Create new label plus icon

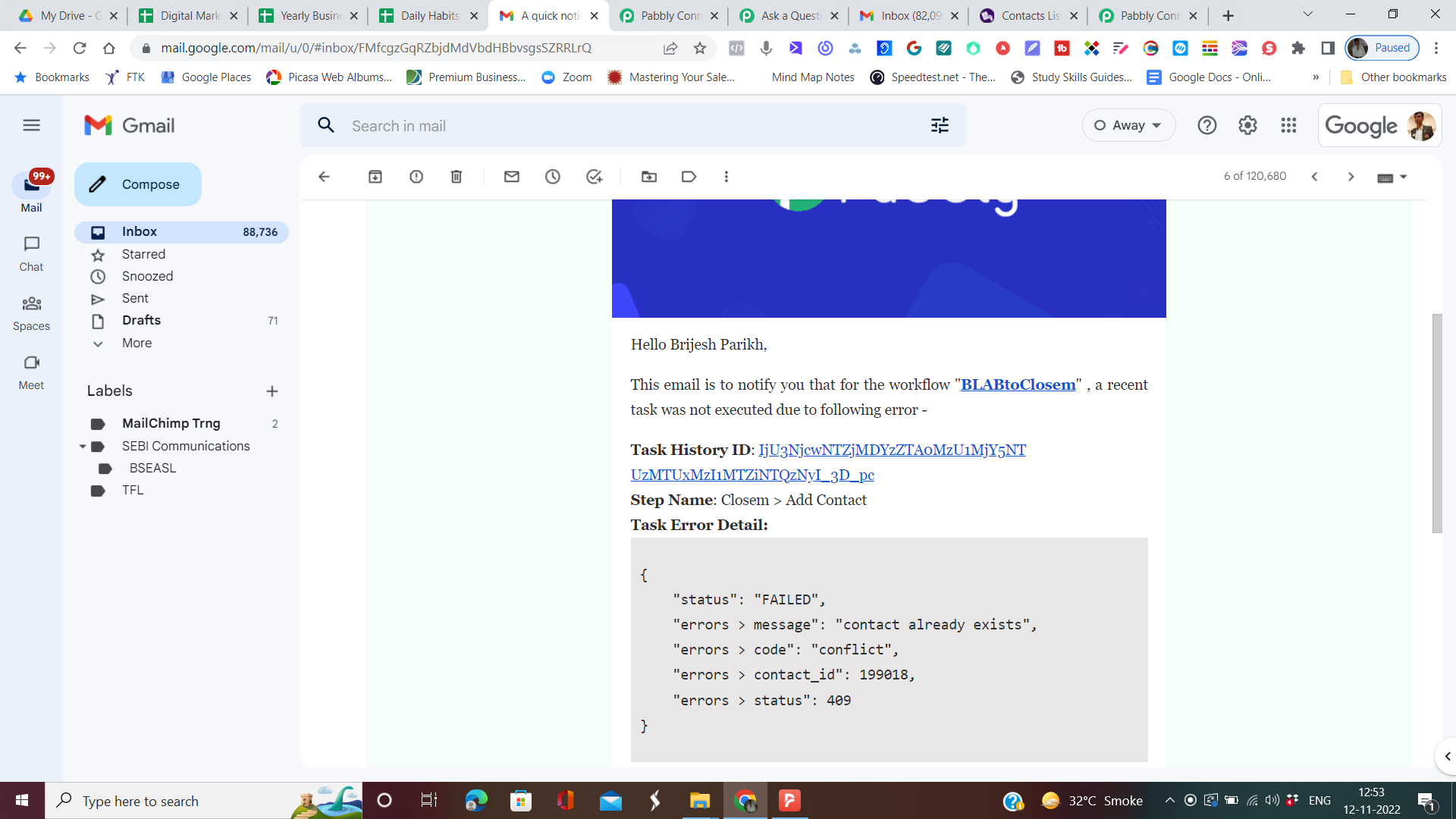[272, 391]
